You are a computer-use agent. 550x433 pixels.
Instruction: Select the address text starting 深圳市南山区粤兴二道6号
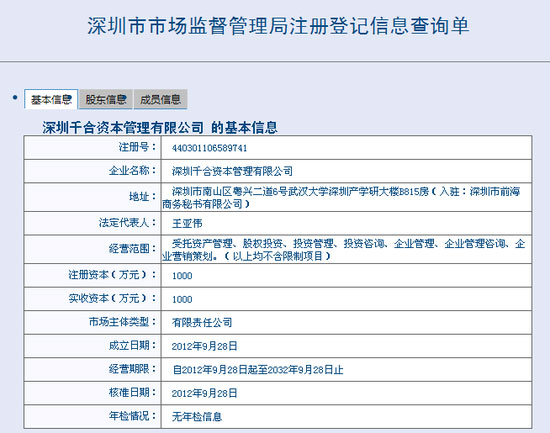pyautogui.click(x=341, y=197)
